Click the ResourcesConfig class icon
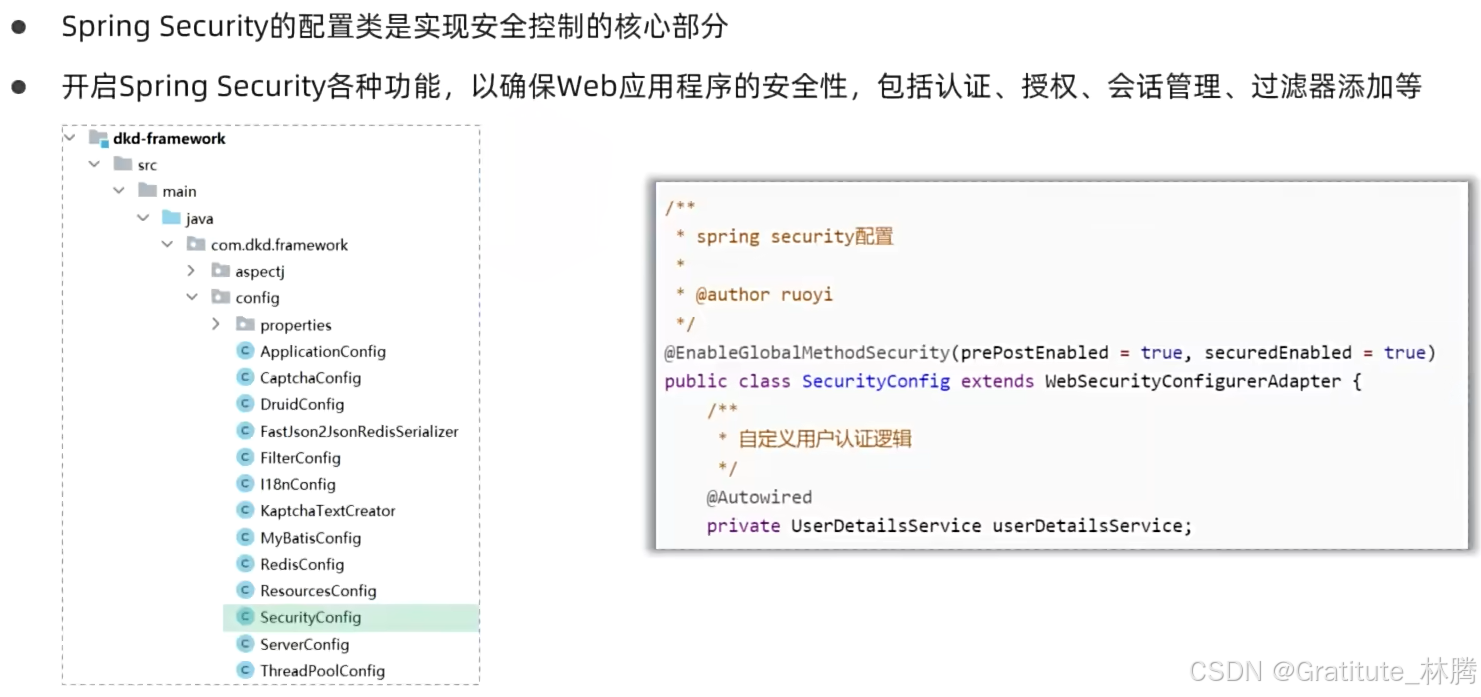1481x697 pixels. 245,590
